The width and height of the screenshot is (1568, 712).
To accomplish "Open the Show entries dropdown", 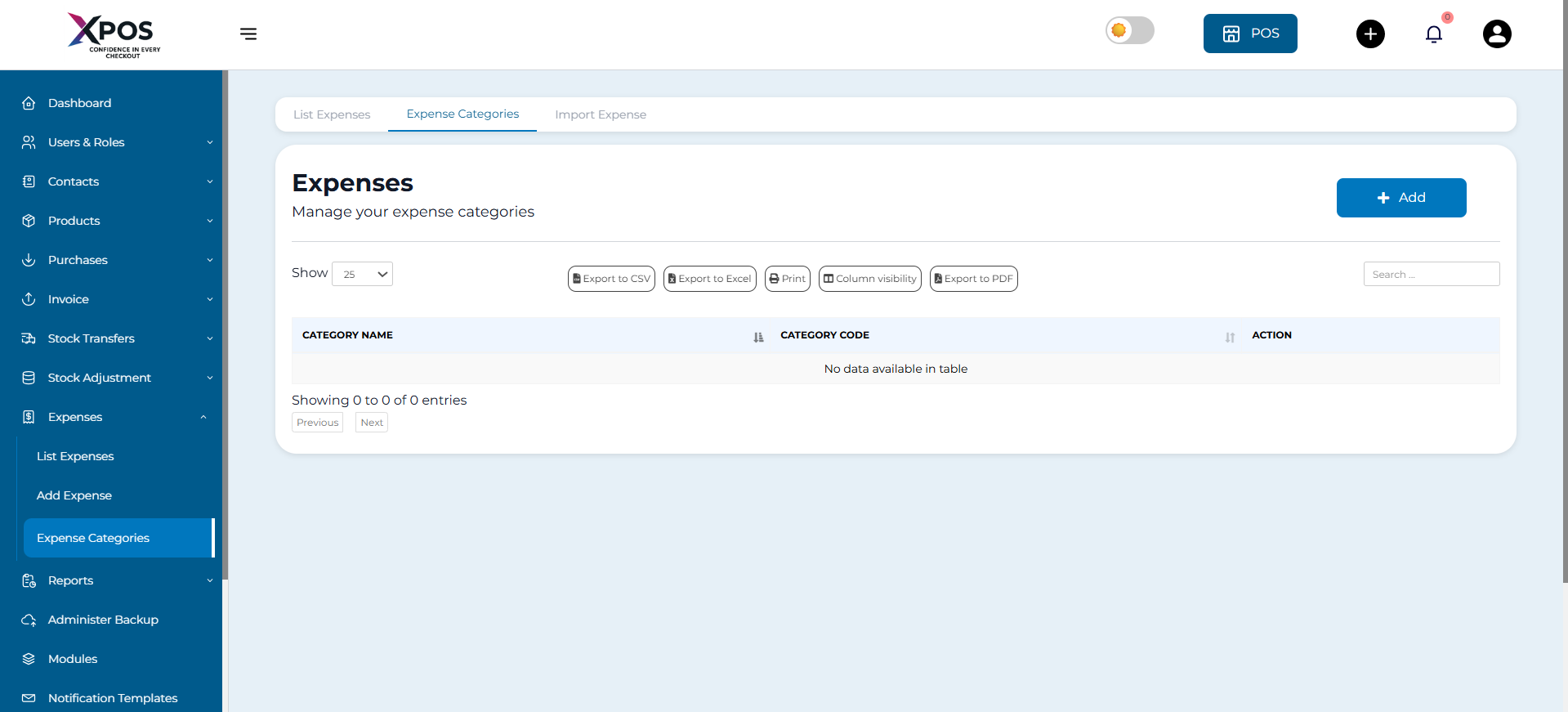I will point(362,274).
